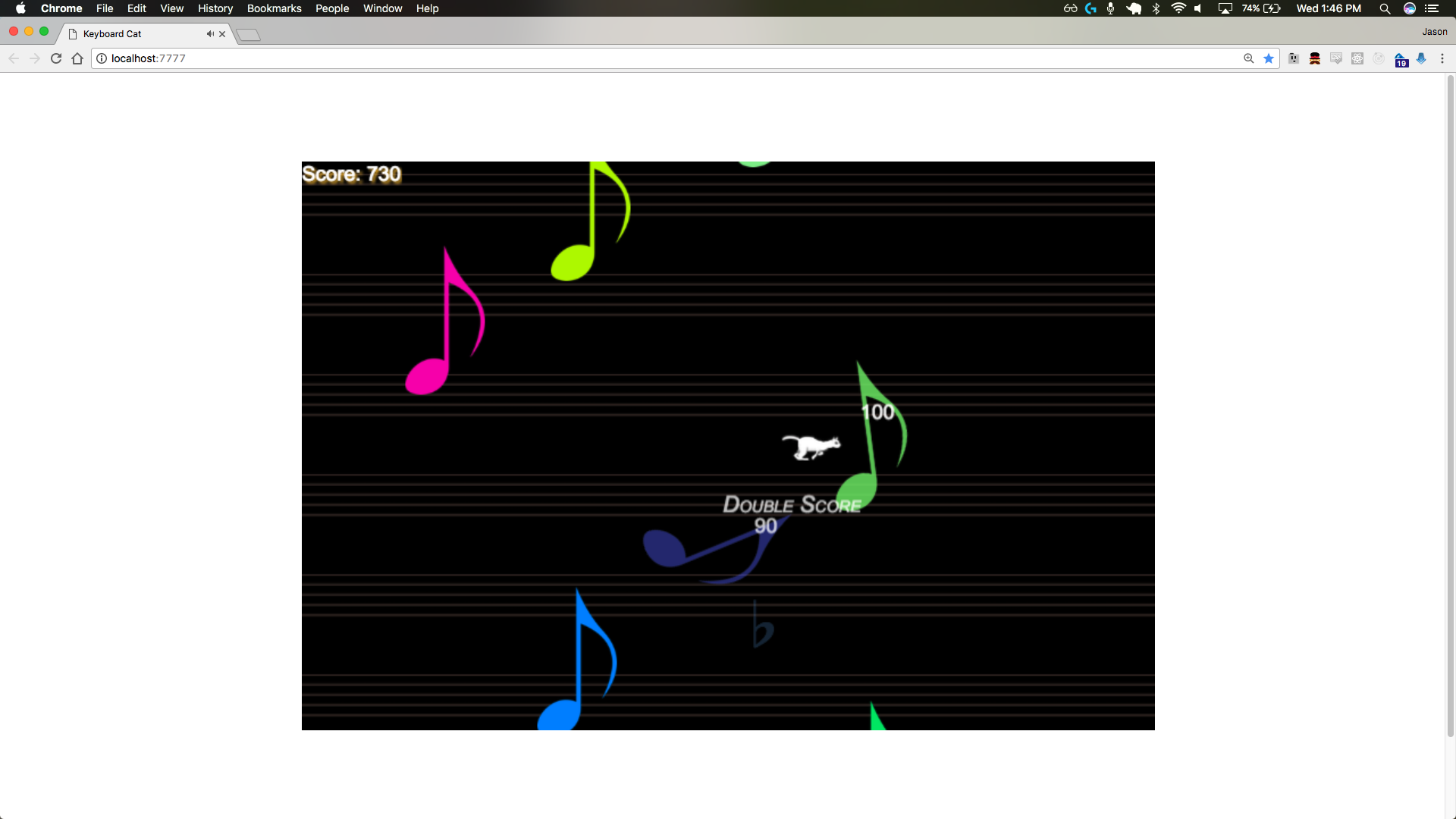The image size is (1456, 819).
Task: Click the blue download arrow extension
Action: tap(1422, 58)
